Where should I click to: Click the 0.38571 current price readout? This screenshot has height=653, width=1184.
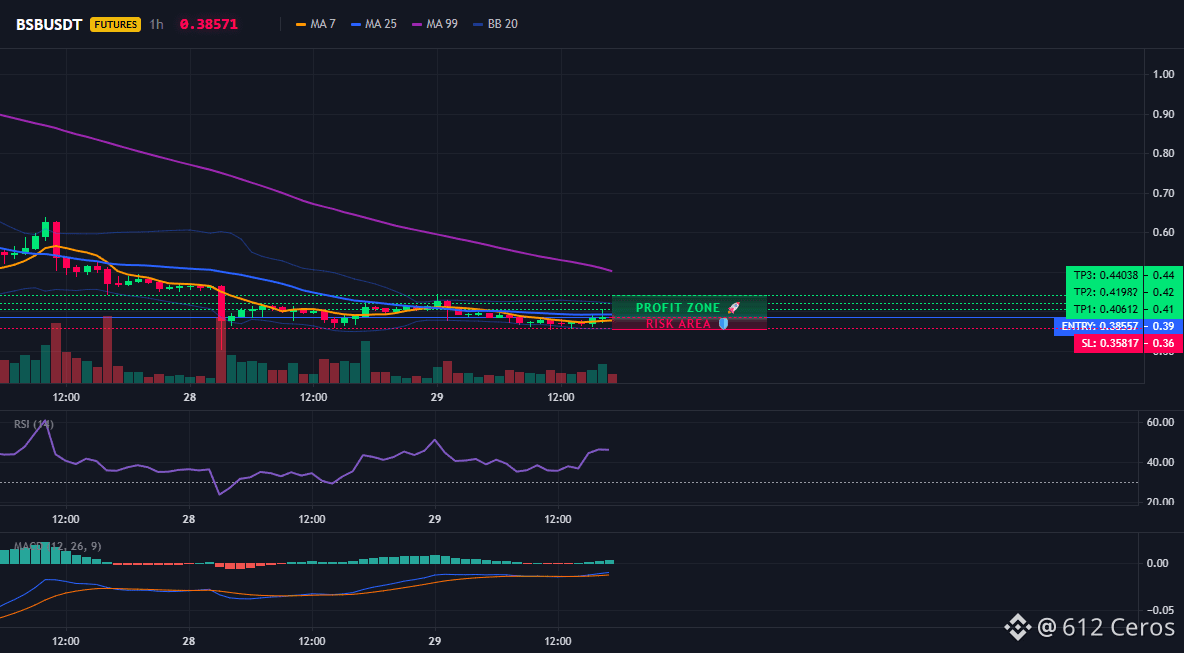[x=208, y=24]
